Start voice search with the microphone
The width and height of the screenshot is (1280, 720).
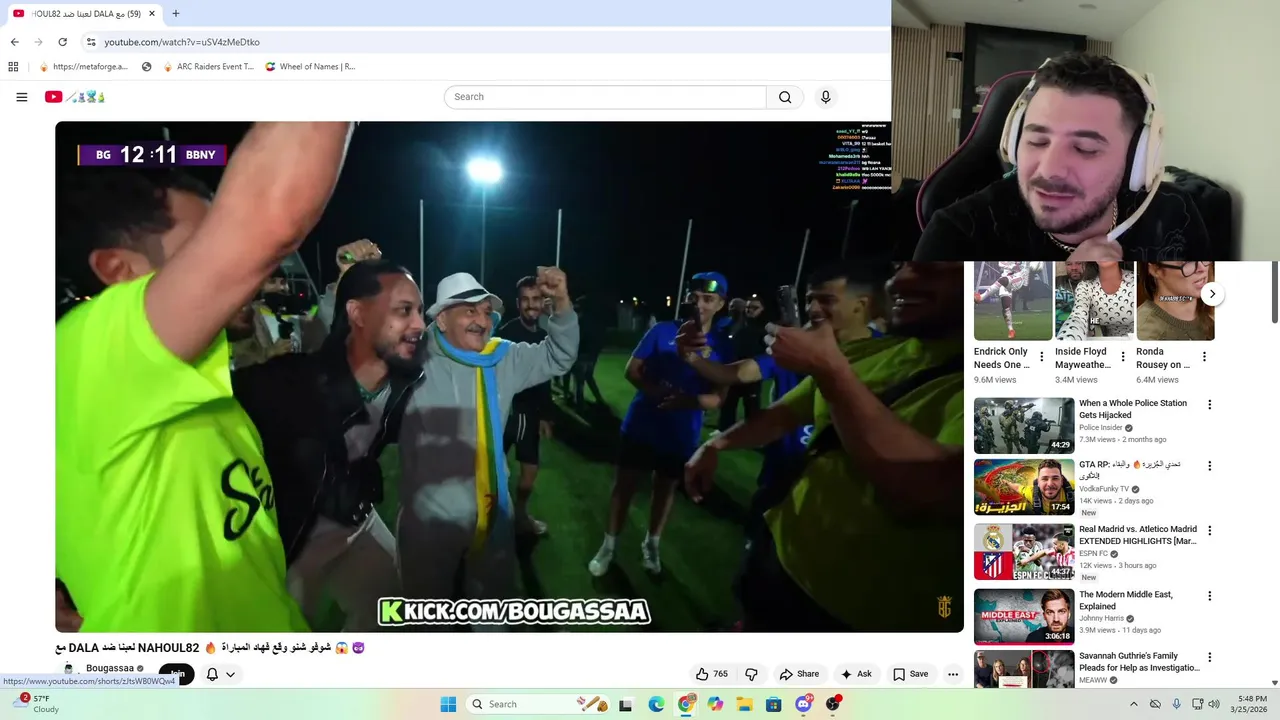pyautogui.click(x=825, y=97)
